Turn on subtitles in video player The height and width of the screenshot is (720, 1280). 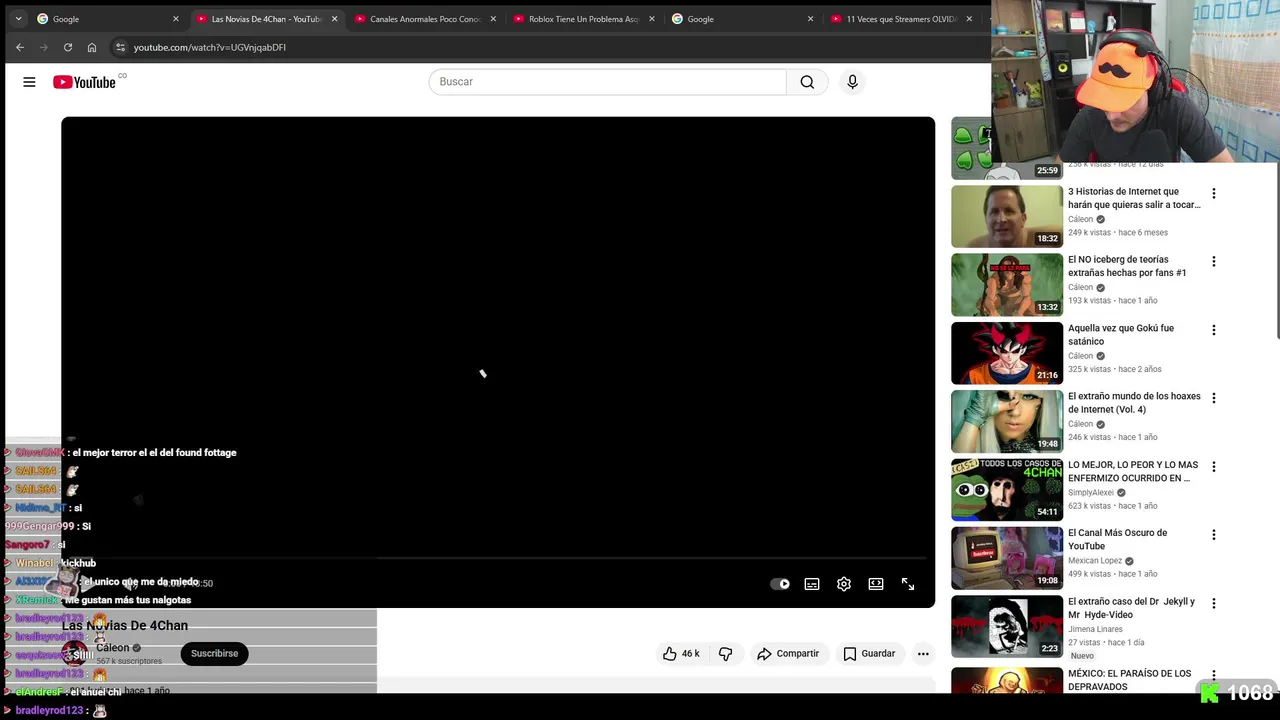pyautogui.click(x=812, y=584)
